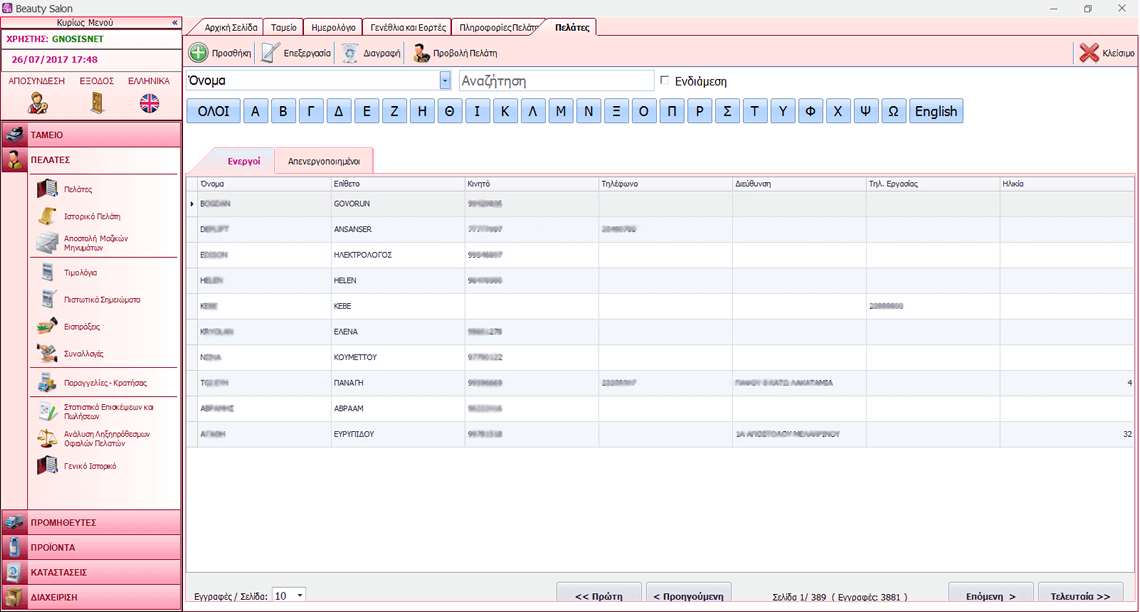Click the Επεξεργασία edit pencil icon
The height and width of the screenshot is (612, 1140).
[x=270, y=53]
